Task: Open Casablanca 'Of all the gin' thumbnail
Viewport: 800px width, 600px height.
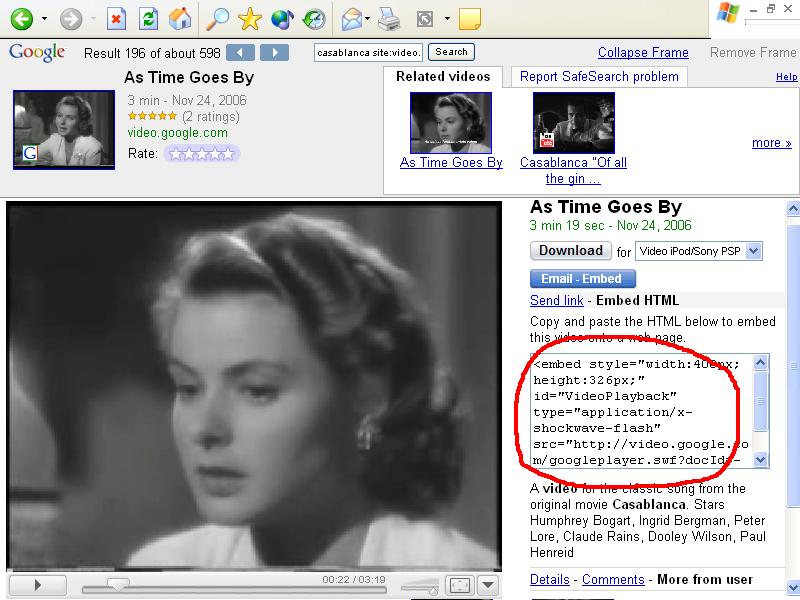Action: [x=573, y=122]
